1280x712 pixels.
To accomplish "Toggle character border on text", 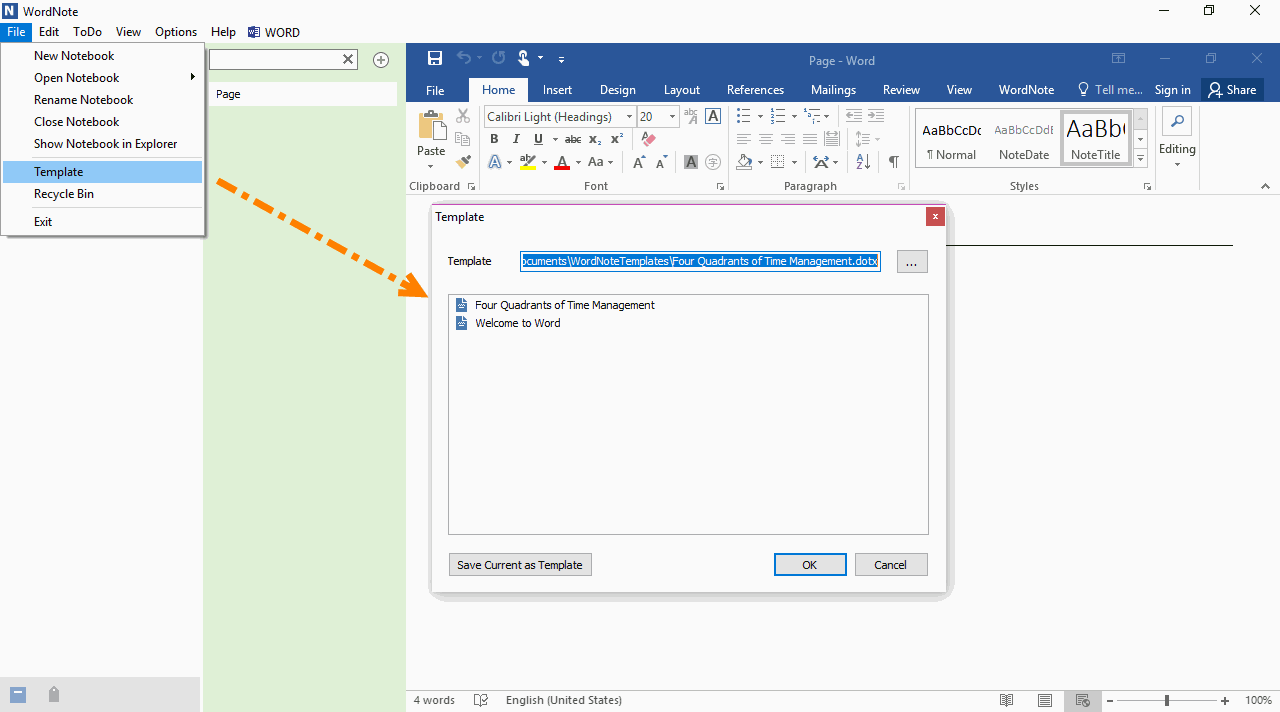I will pos(713,117).
